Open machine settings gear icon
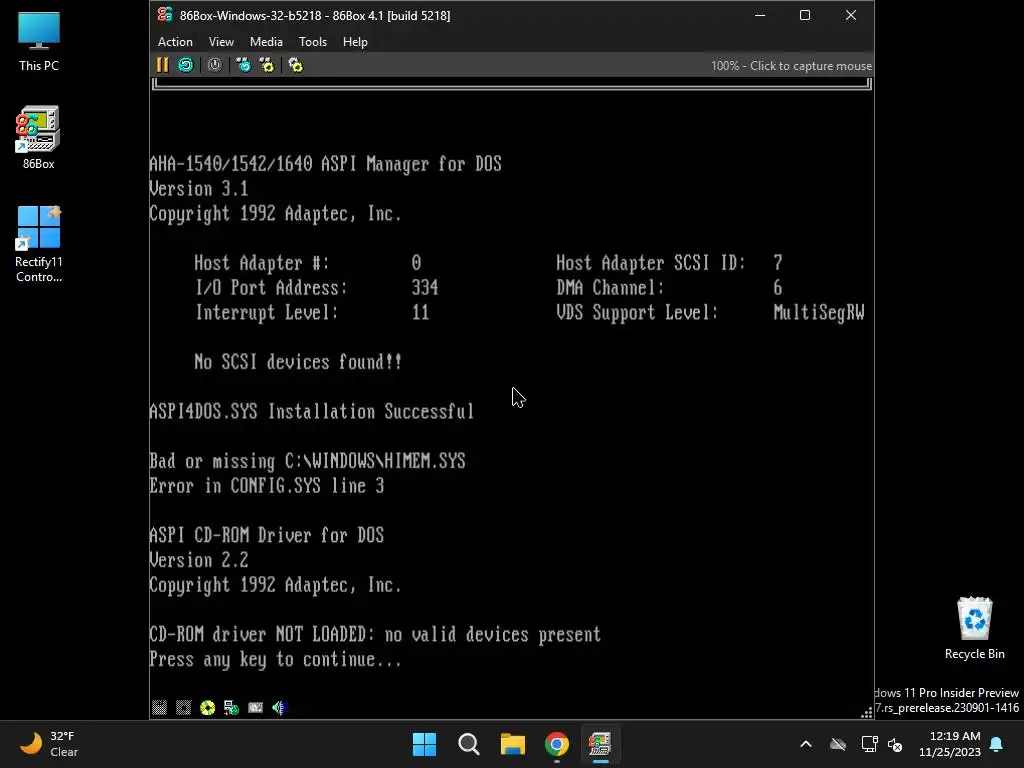Viewport: 1024px width, 768px height. [295, 65]
